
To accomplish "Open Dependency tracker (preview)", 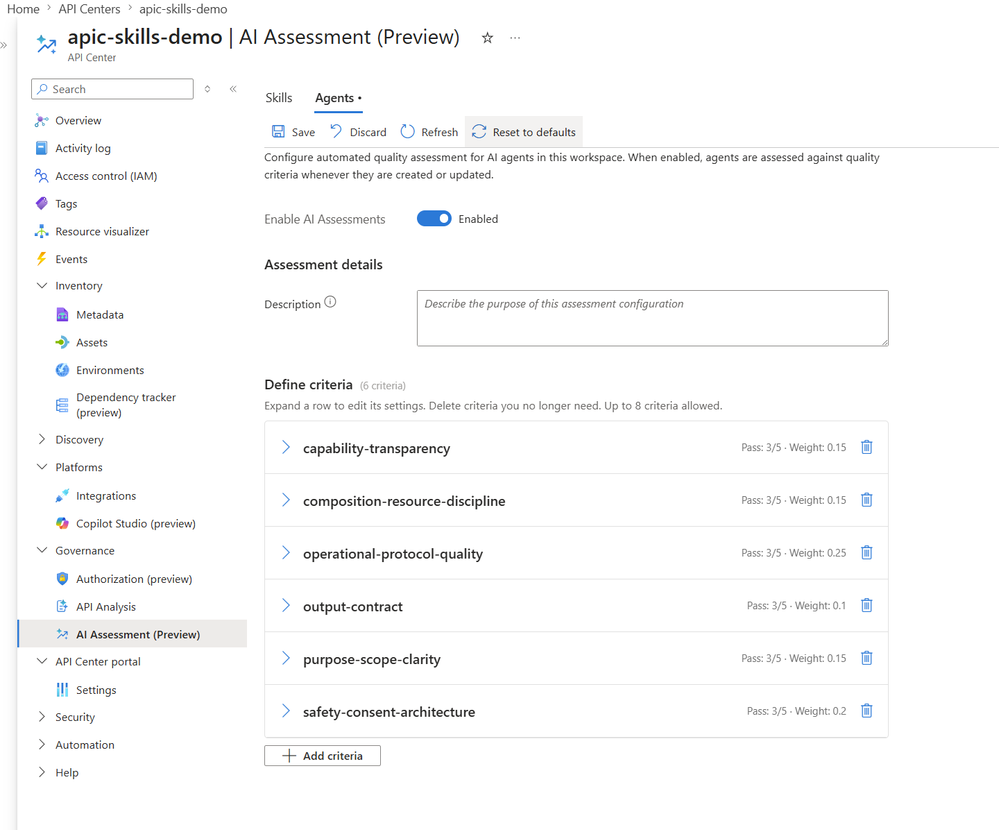I will [x=126, y=404].
